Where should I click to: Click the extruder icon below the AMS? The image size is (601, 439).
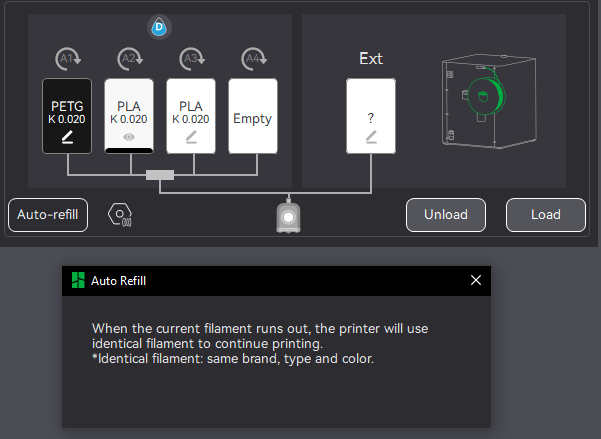[288, 217]
